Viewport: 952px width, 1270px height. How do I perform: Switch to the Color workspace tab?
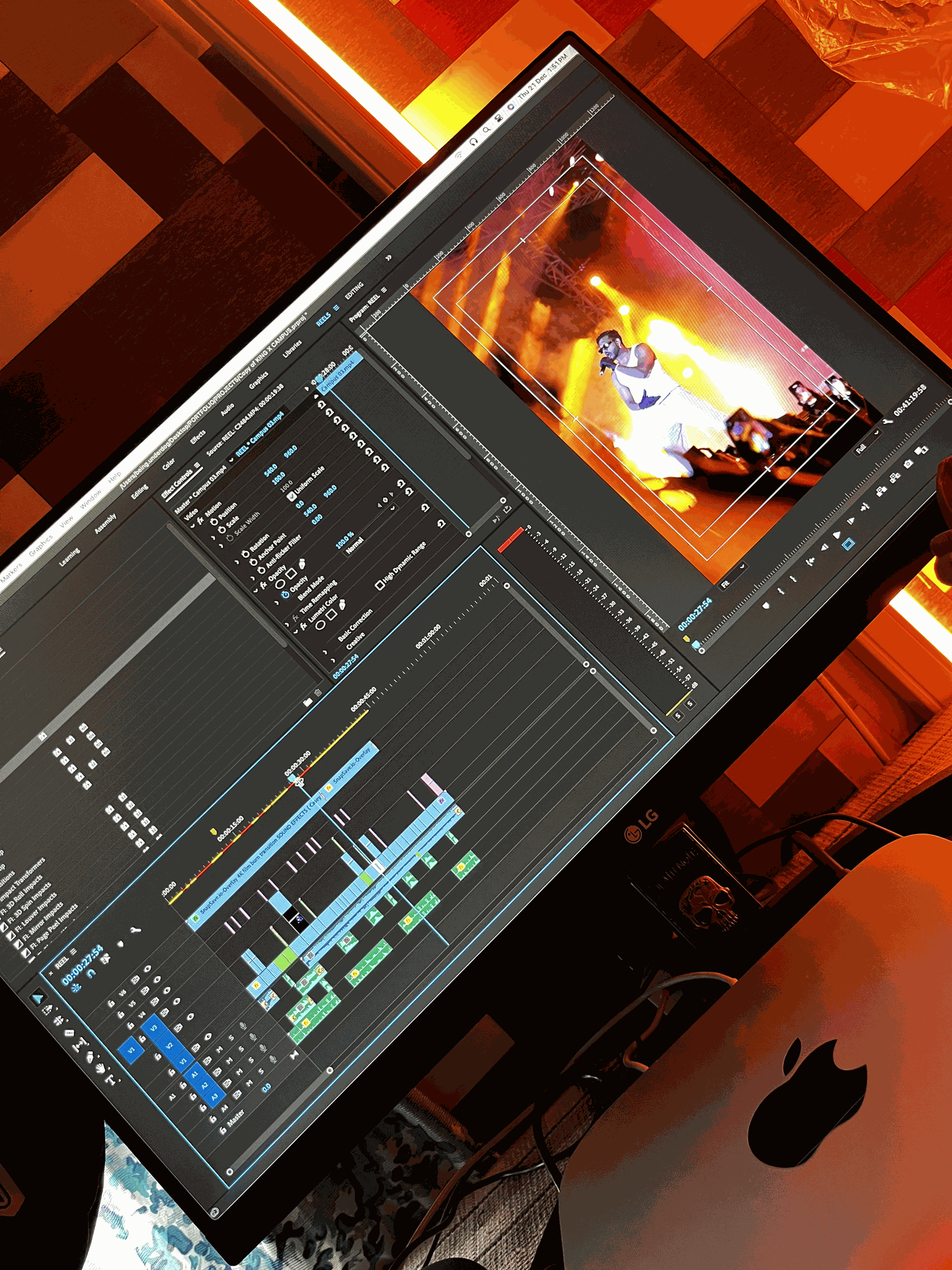click(169, 464)
